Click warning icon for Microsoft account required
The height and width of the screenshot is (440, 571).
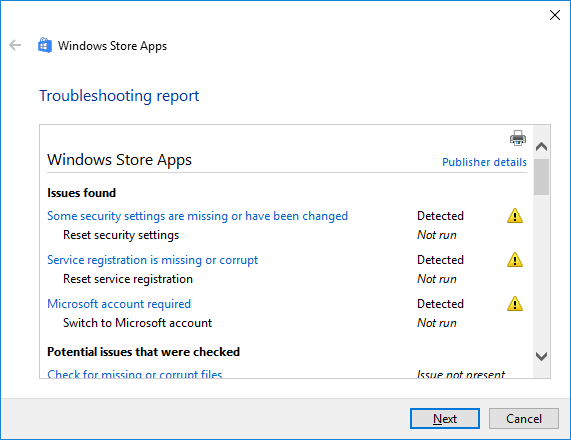[x=515, y=304]
